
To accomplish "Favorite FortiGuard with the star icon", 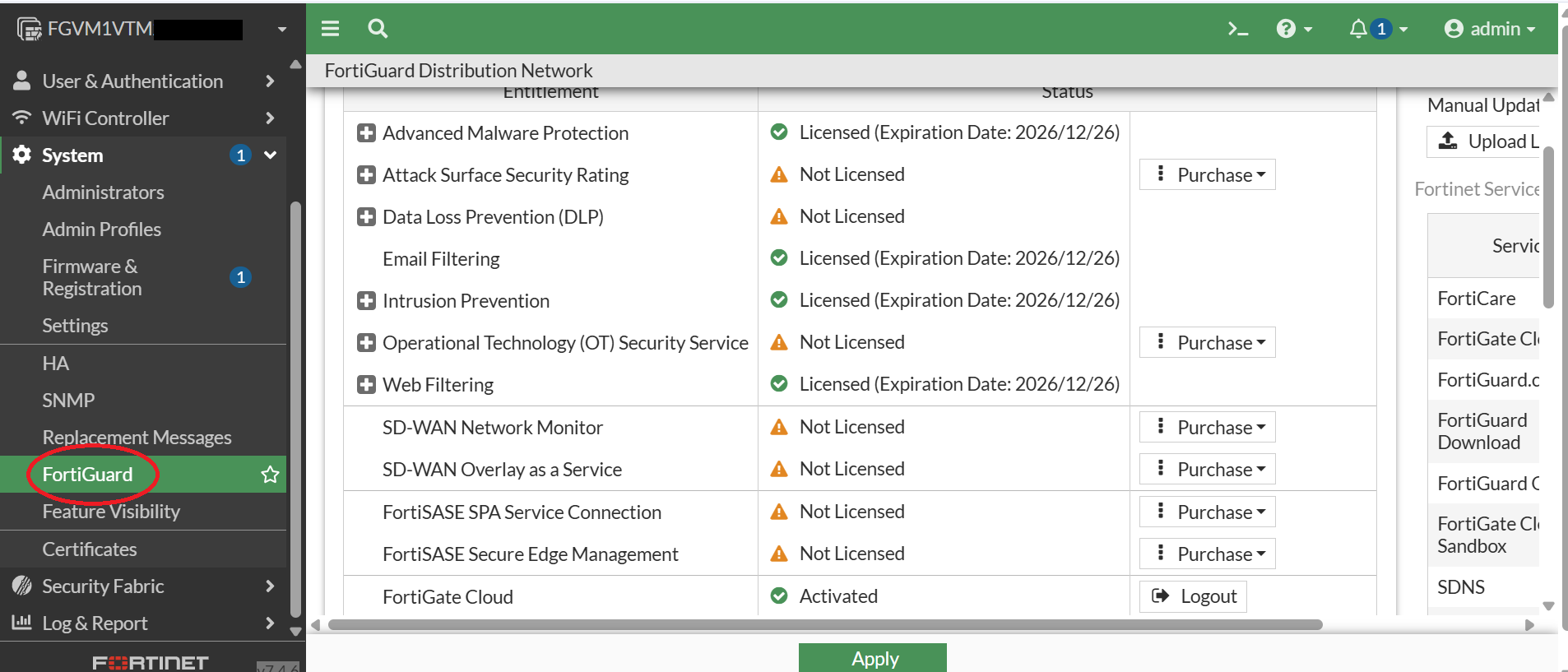I will pos(270,475).
